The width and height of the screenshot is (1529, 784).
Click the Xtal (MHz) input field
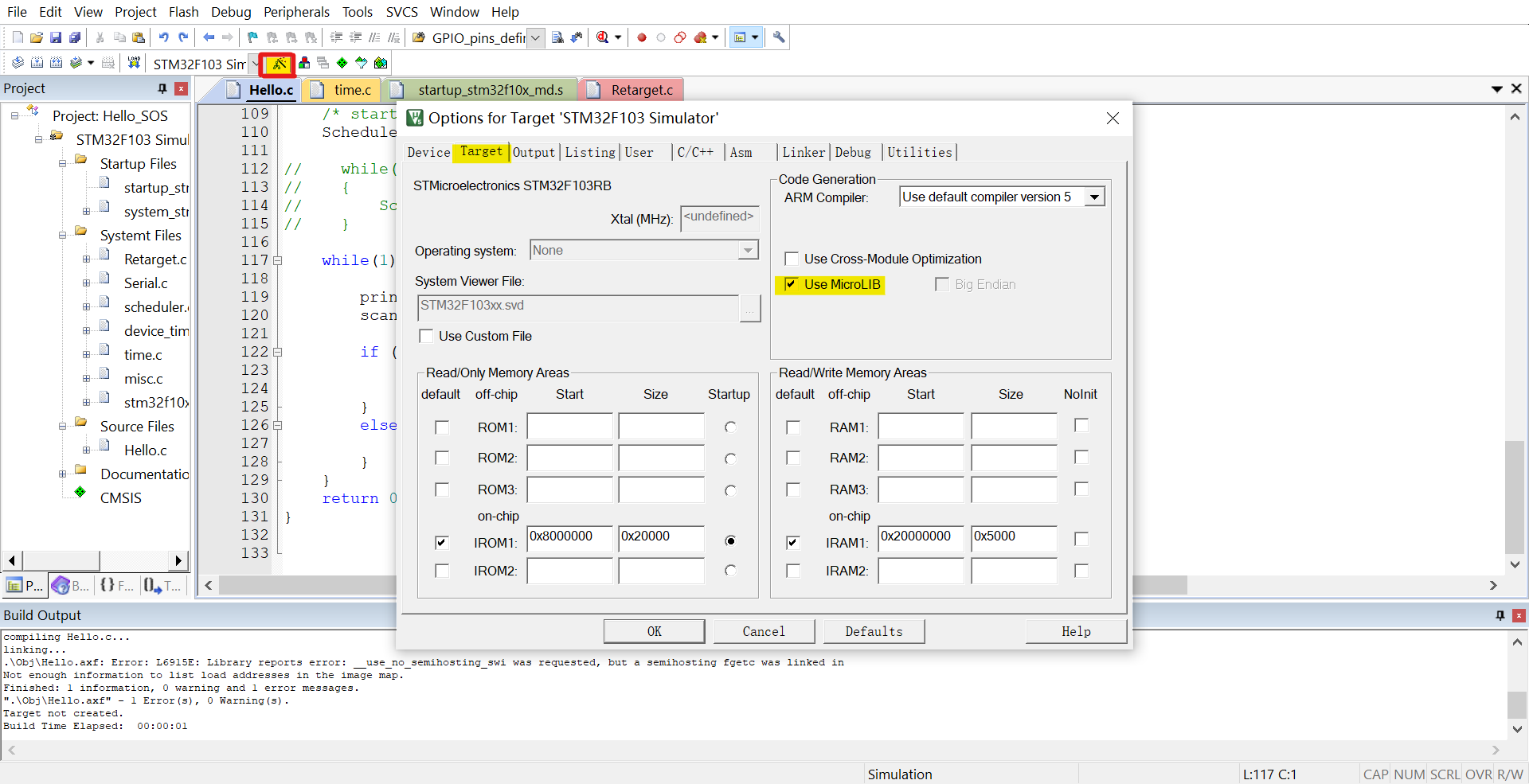(720, 218)
